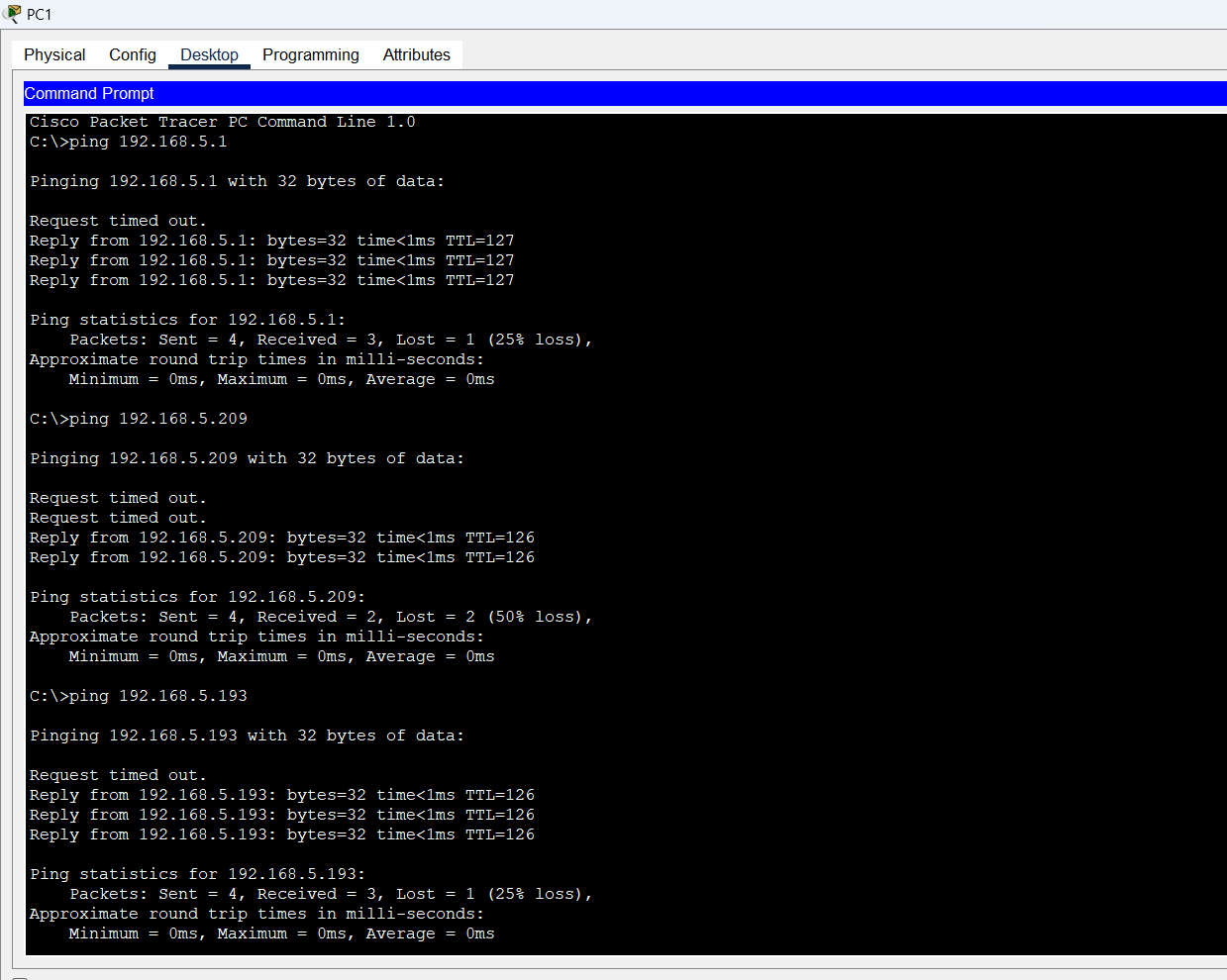
Task: Click 'Ping statistics for 192.168.5.209:' line
Action: click(197, 597)
